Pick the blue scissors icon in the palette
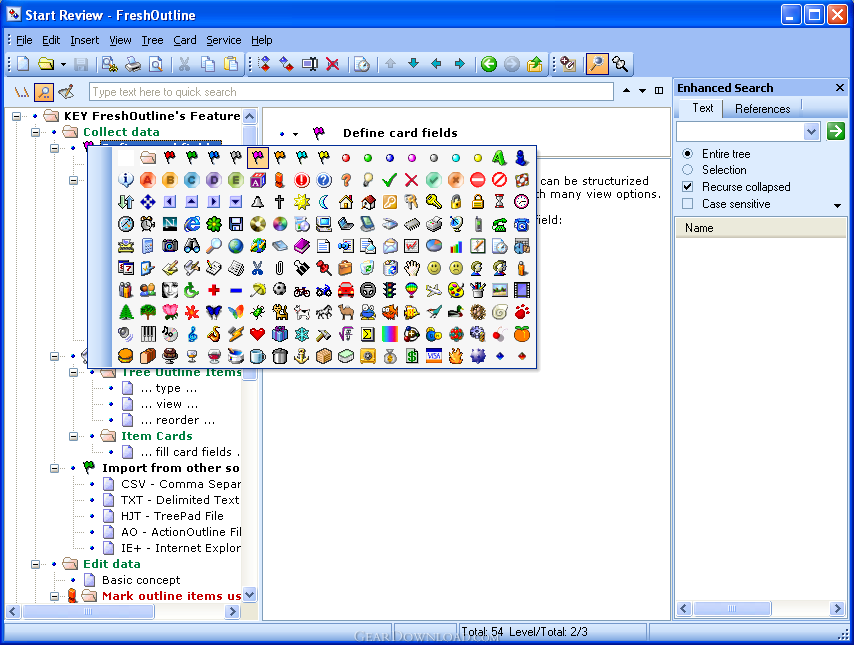This screenshot has width=854, height=645. (x=258, y=268)
